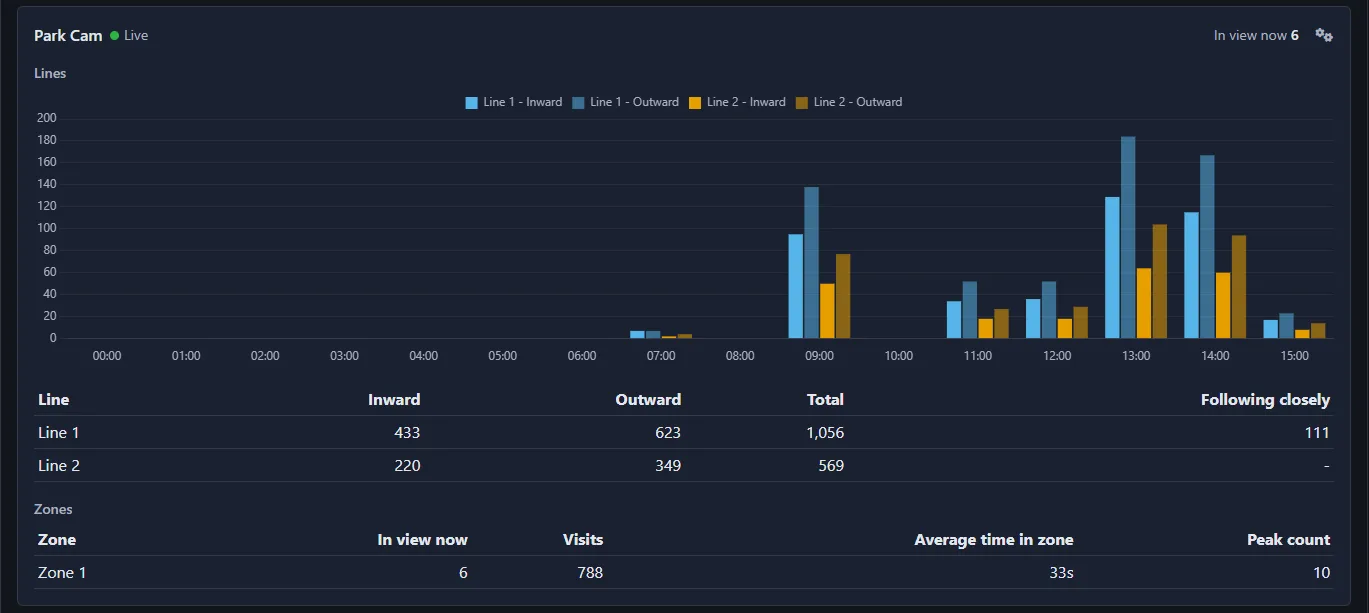Click the 09:00 x-axis label
Screen dimensions: 1369x613
pos(819,356)
